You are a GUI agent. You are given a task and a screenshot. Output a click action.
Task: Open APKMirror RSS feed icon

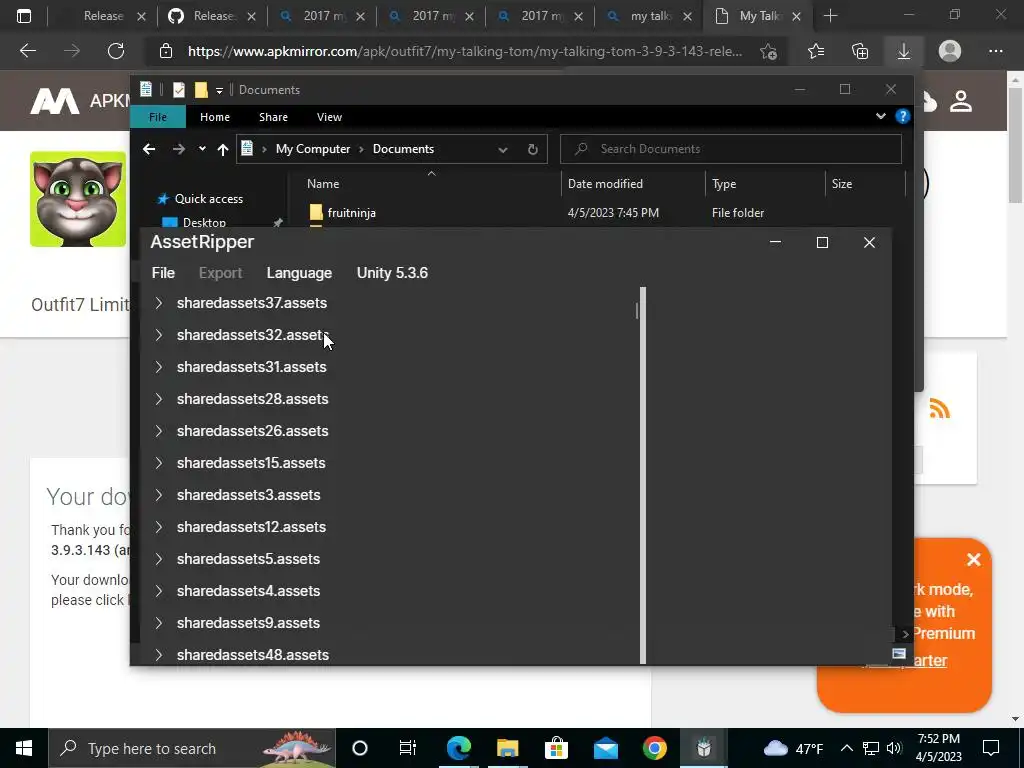click(939, 409)
